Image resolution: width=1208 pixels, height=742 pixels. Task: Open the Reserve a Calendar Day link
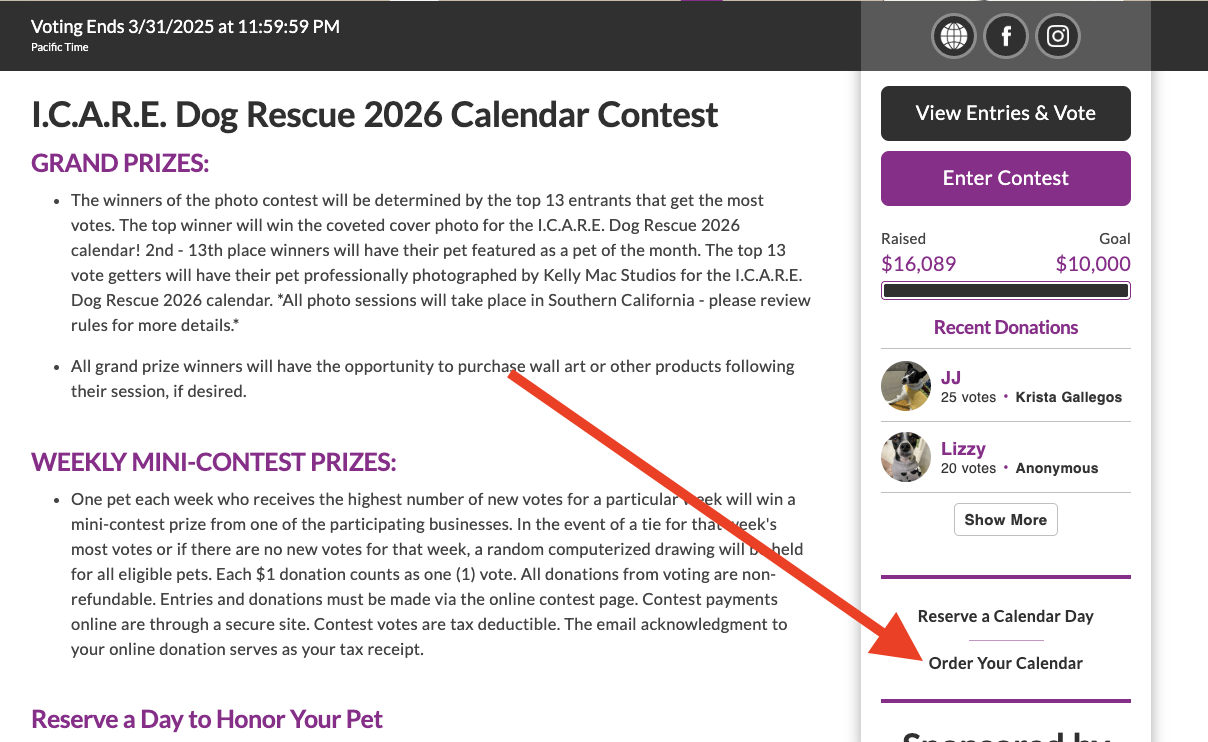click(1005, 616)
